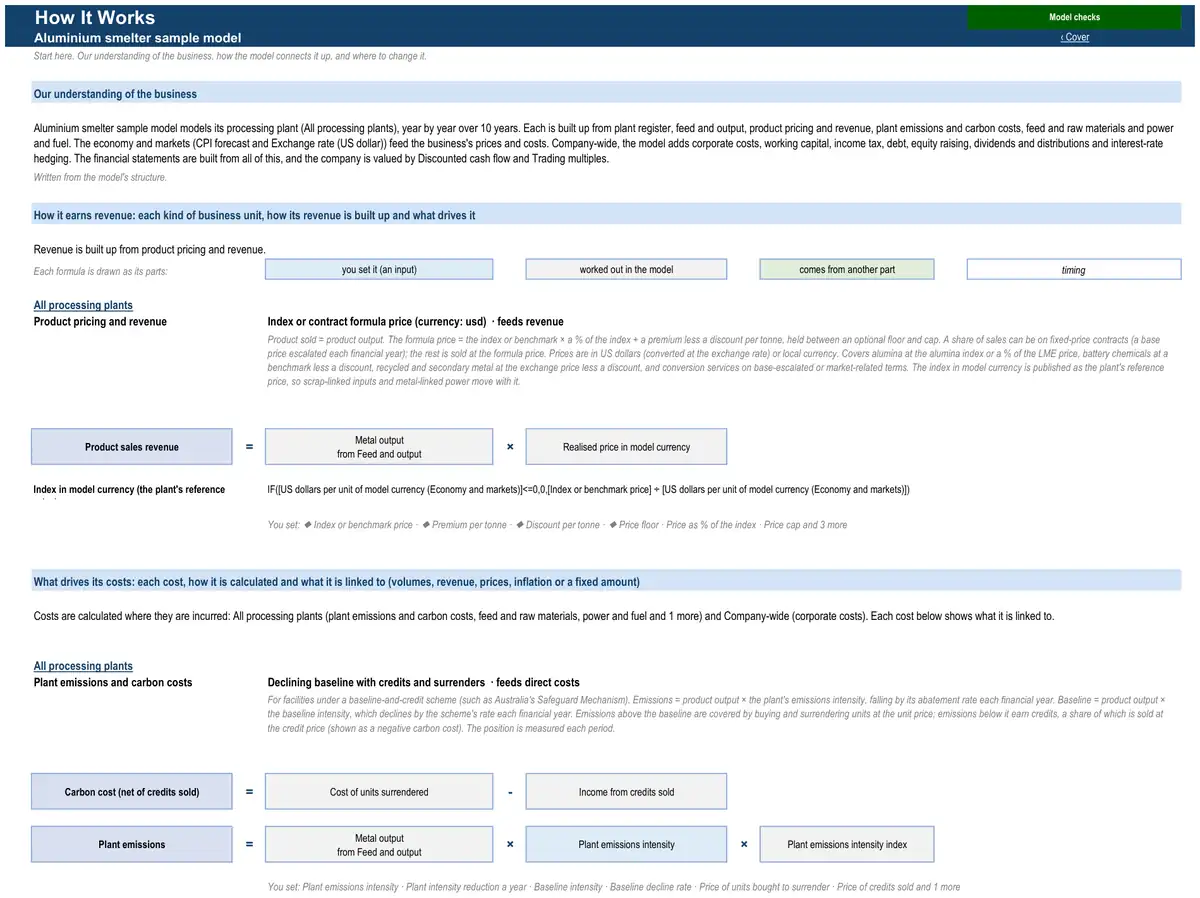Select the 'worked out in the model' legend box
The height and width of the screenshot is (898, 1200).
tap(626, 269)
